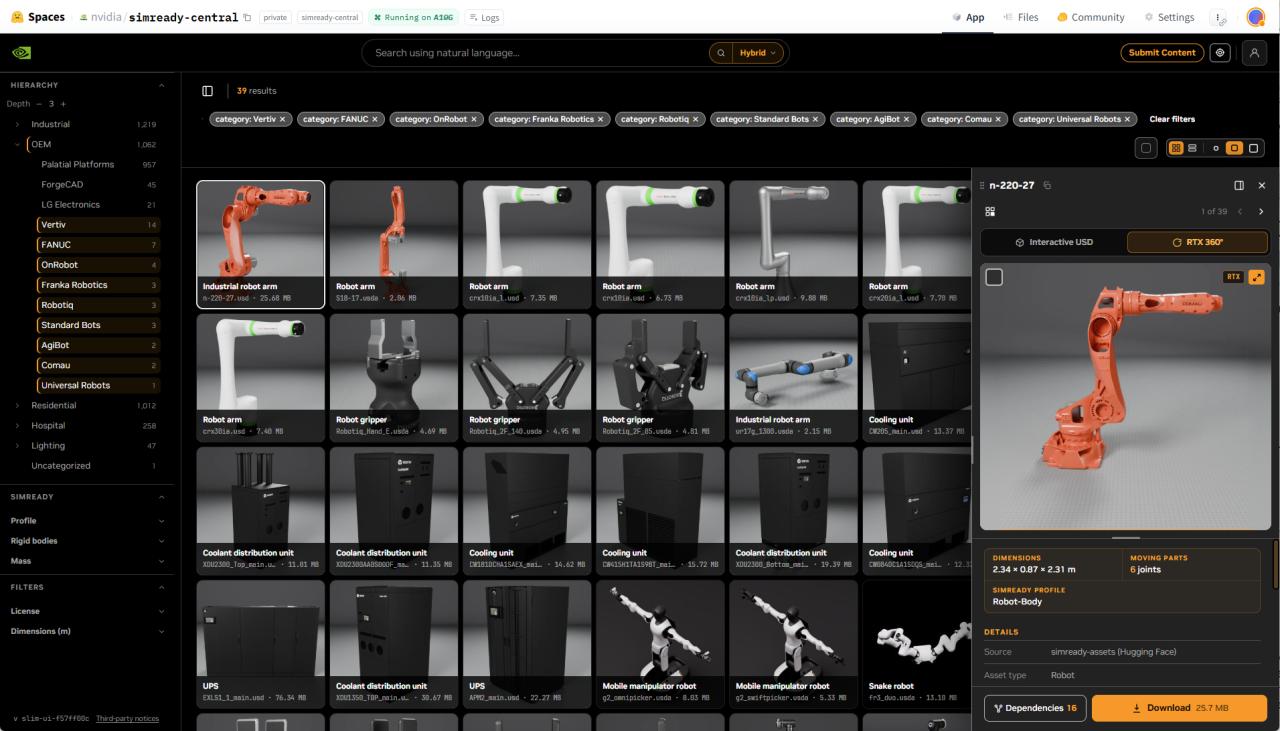Dock the detail panel using split-panel icon

tap(1239, 185)
